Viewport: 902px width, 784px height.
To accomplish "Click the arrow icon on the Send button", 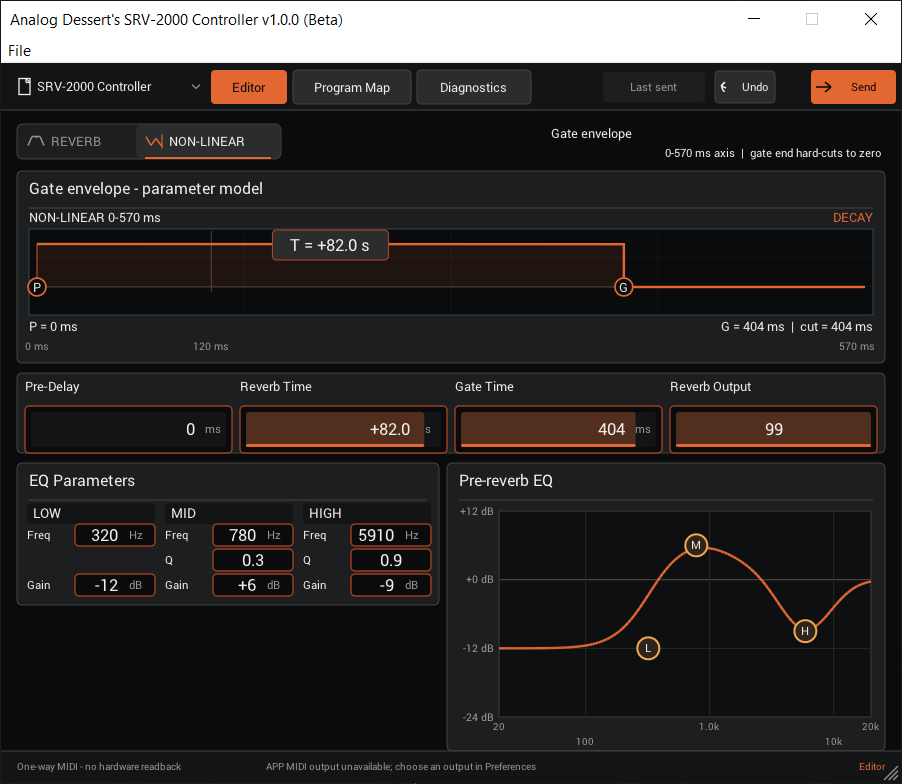I will pyautogui.click(x=824, y=87).
